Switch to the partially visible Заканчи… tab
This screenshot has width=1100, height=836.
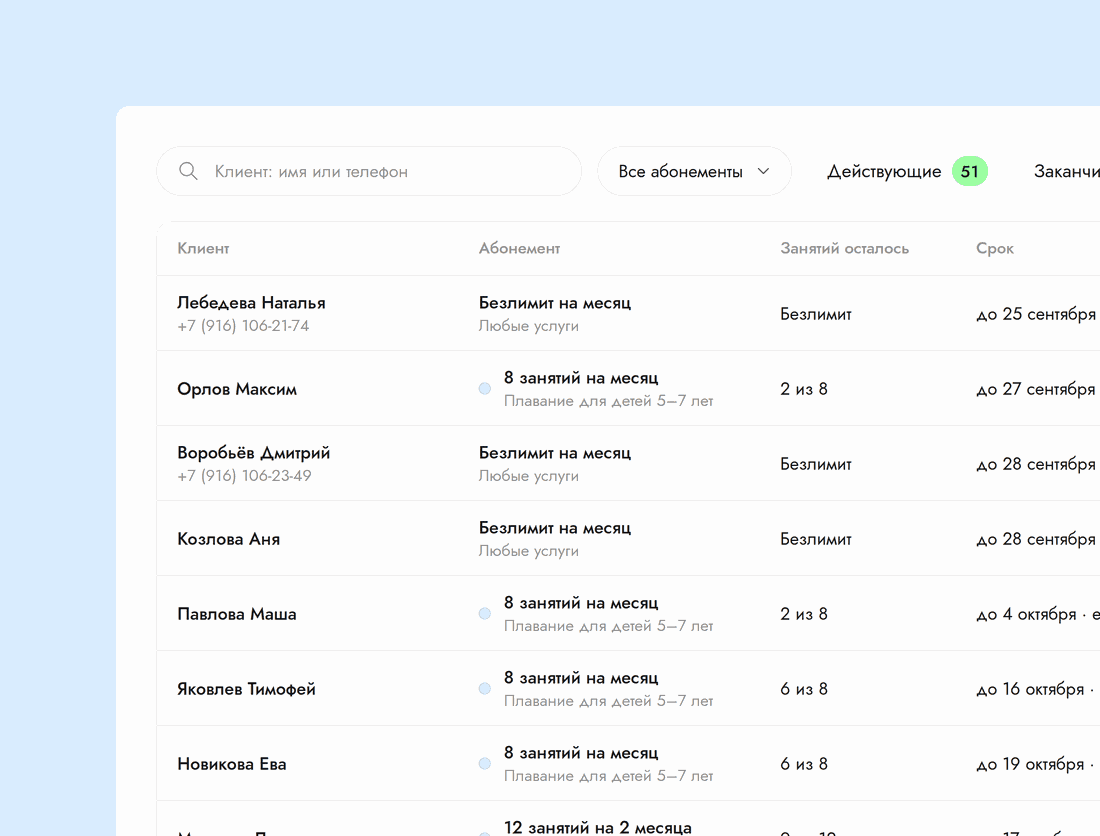click(x=1066, y=171)
